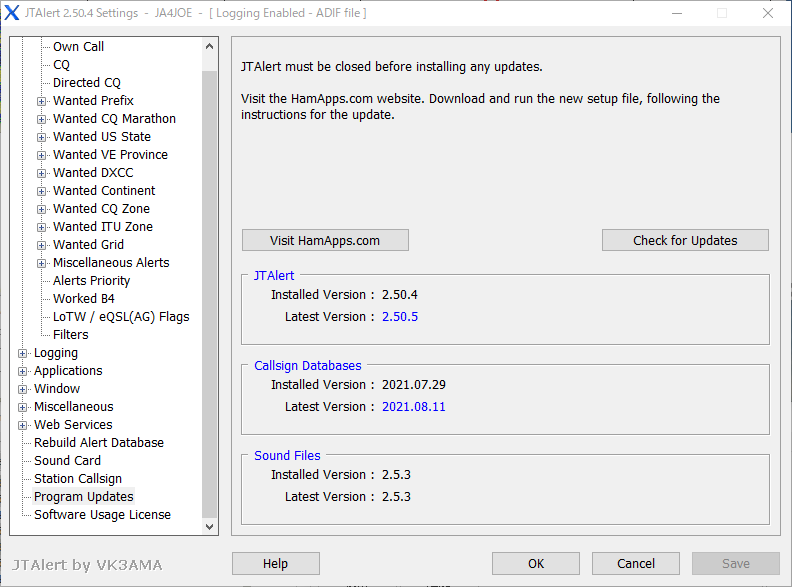
Task: Expand the Logging section
Action: point(23,353)
